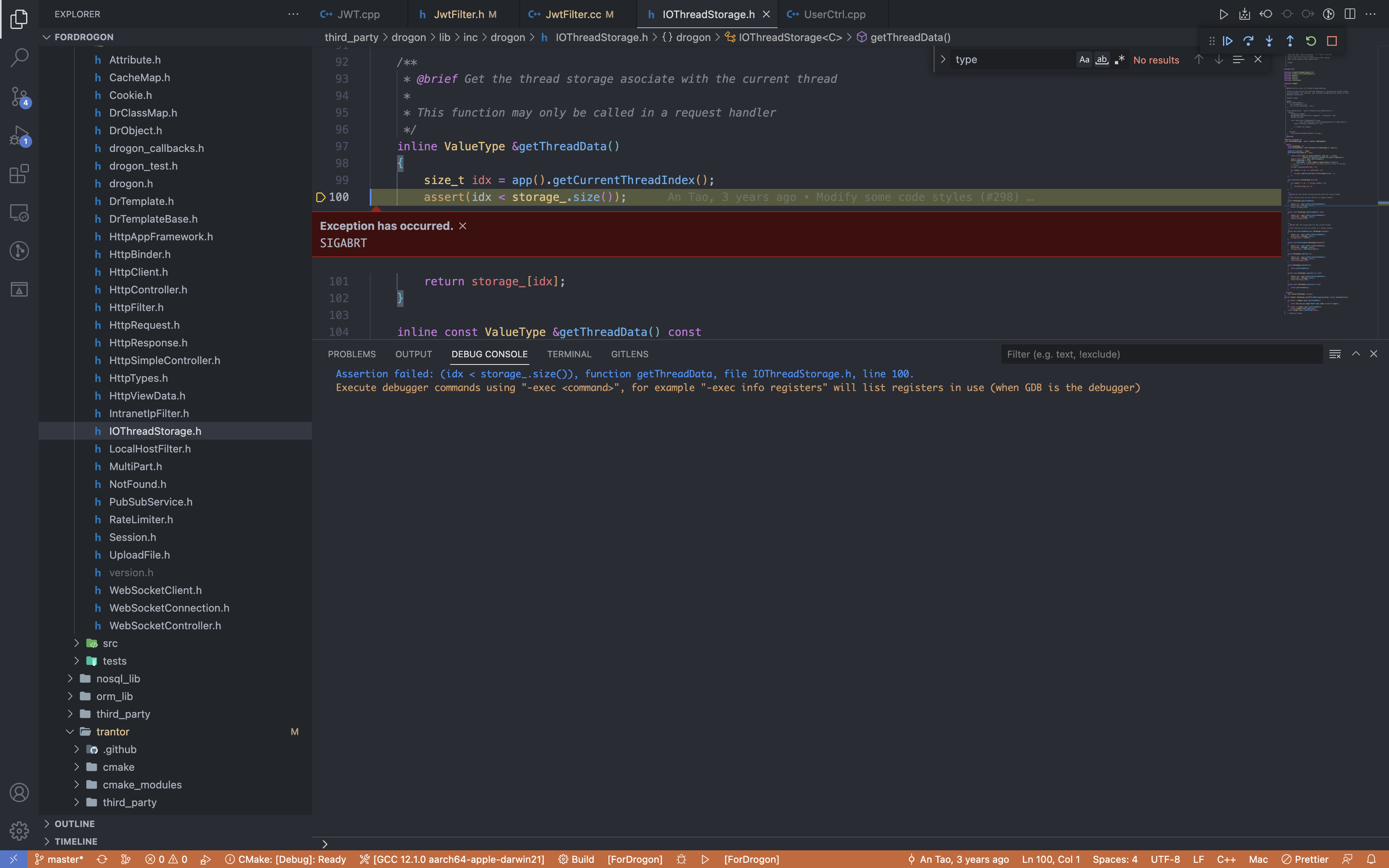This screenshot has width=1389, height=868.
Task: Toggle Find in Selection option
Action: pos(1238,60)
